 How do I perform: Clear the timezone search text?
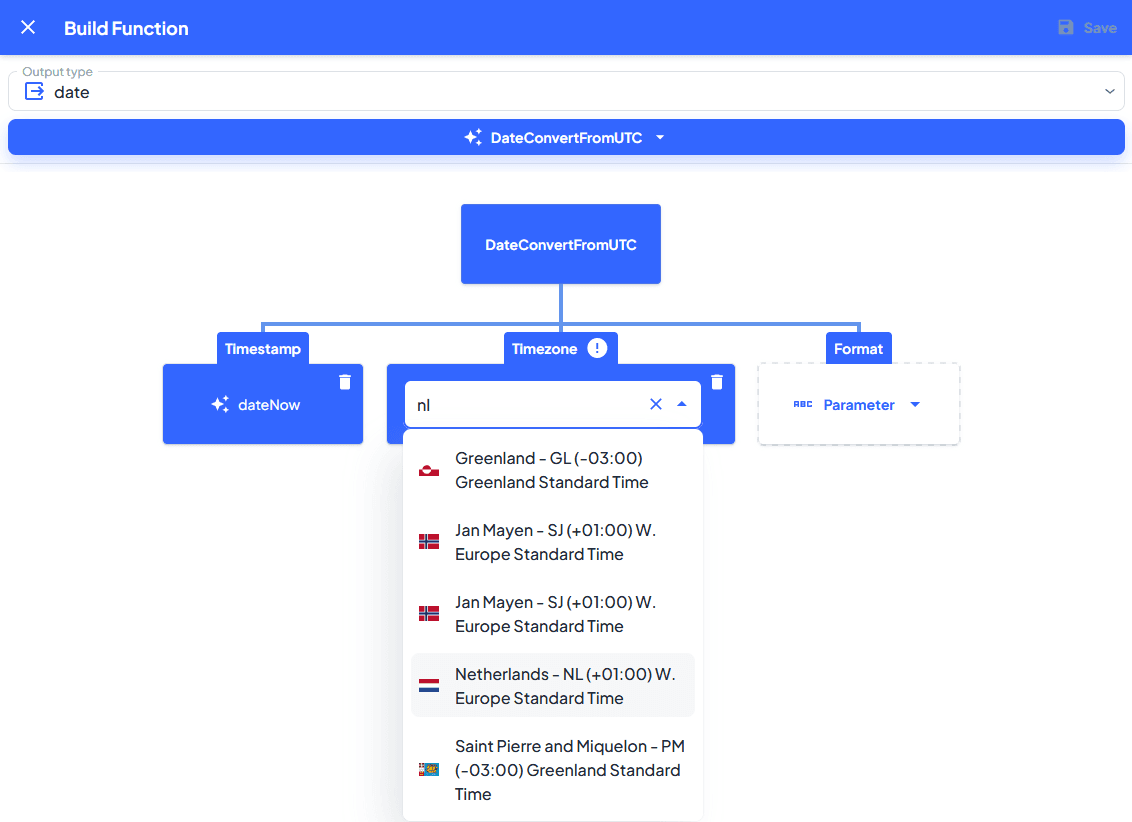pos(656,404)
